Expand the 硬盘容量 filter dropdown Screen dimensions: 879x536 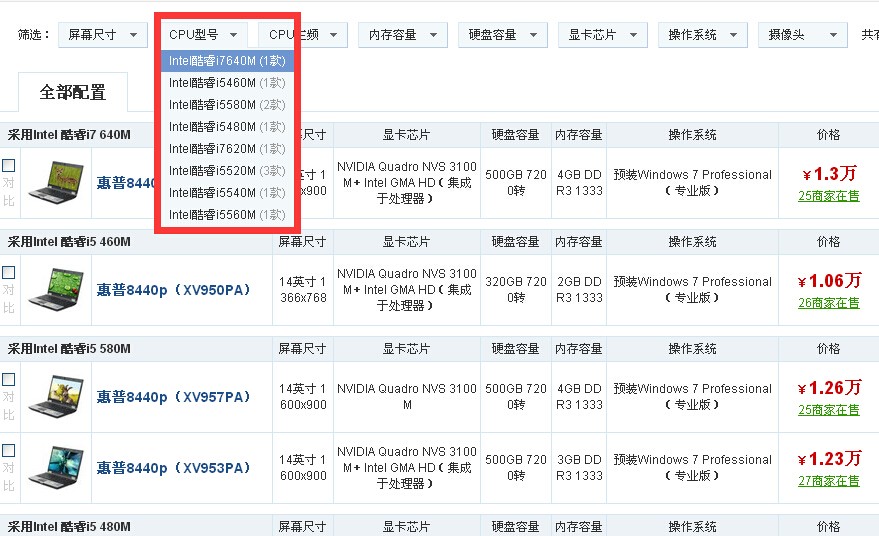point(502,35)
